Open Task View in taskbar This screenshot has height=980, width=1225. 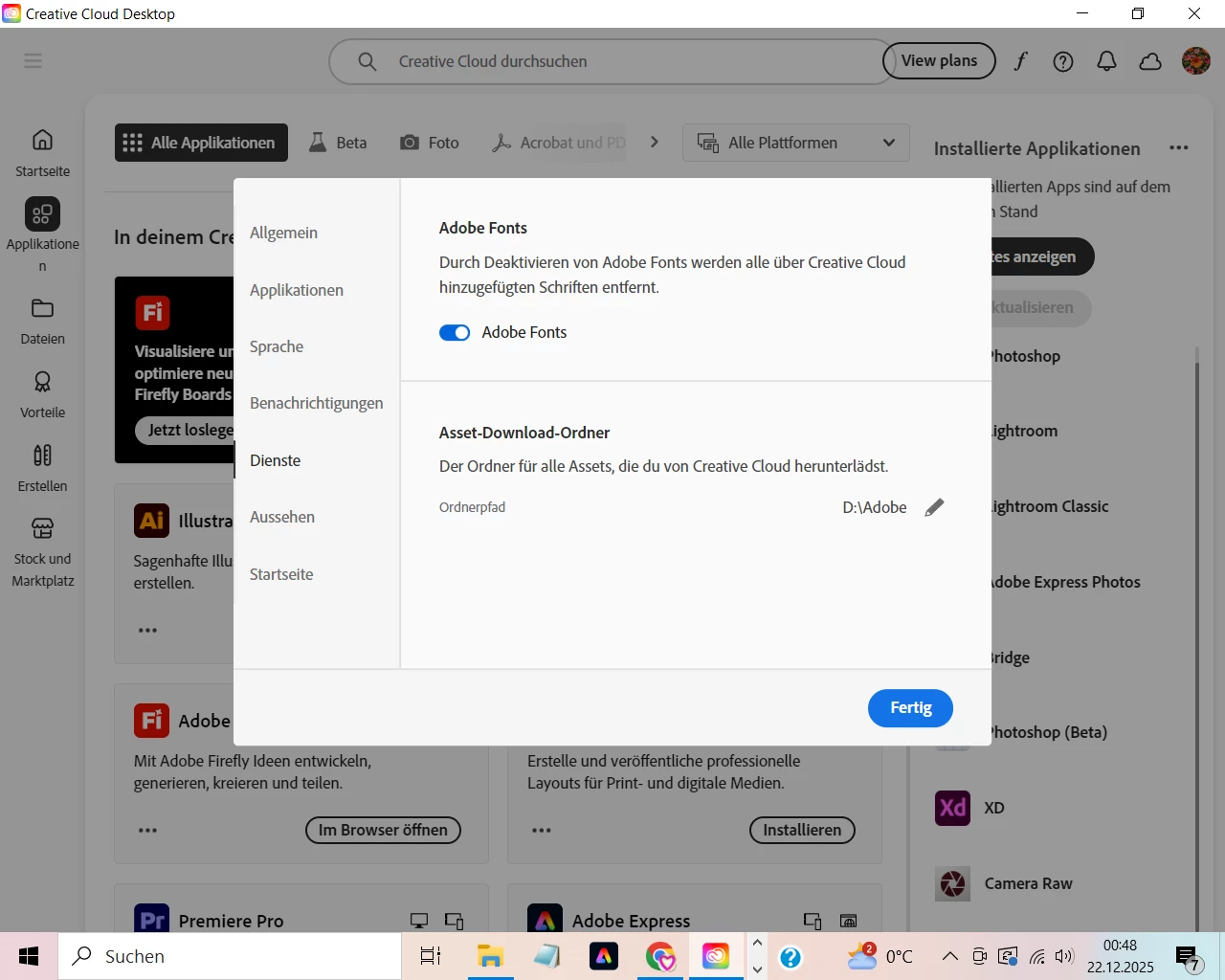pyautogui.click(x=431, y=956)
